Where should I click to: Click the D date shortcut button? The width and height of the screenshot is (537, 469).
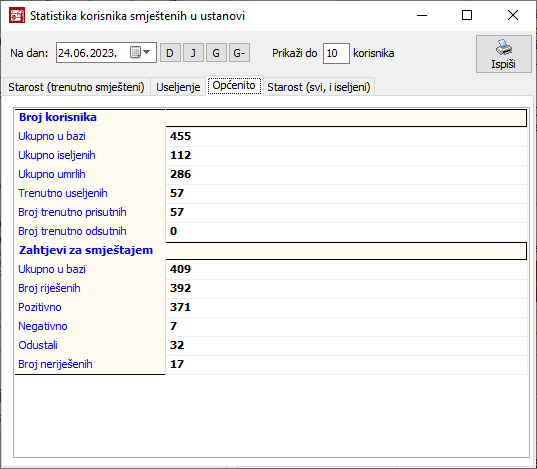click(170, 53)
